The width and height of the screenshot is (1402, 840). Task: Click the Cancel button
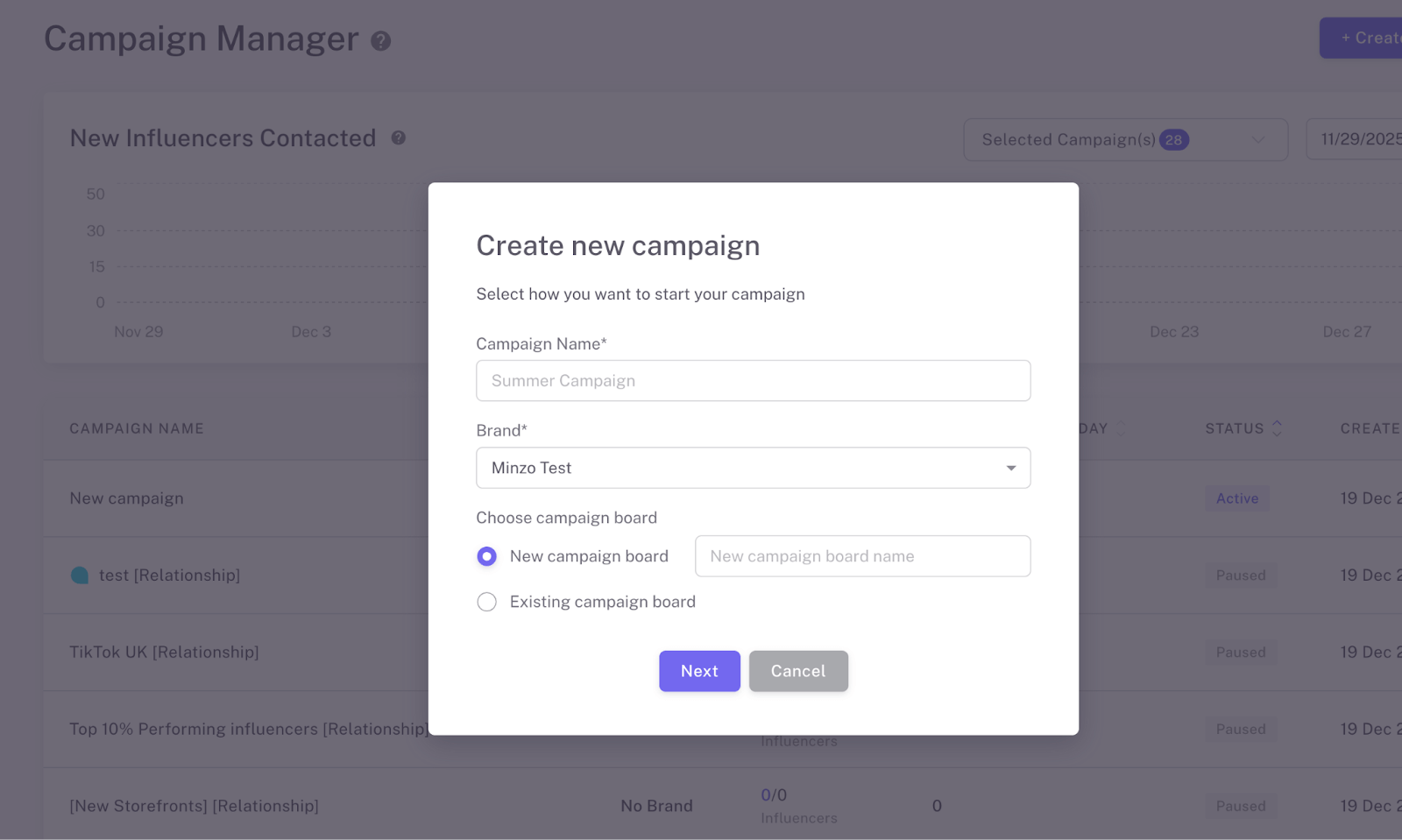coord(798,671)
